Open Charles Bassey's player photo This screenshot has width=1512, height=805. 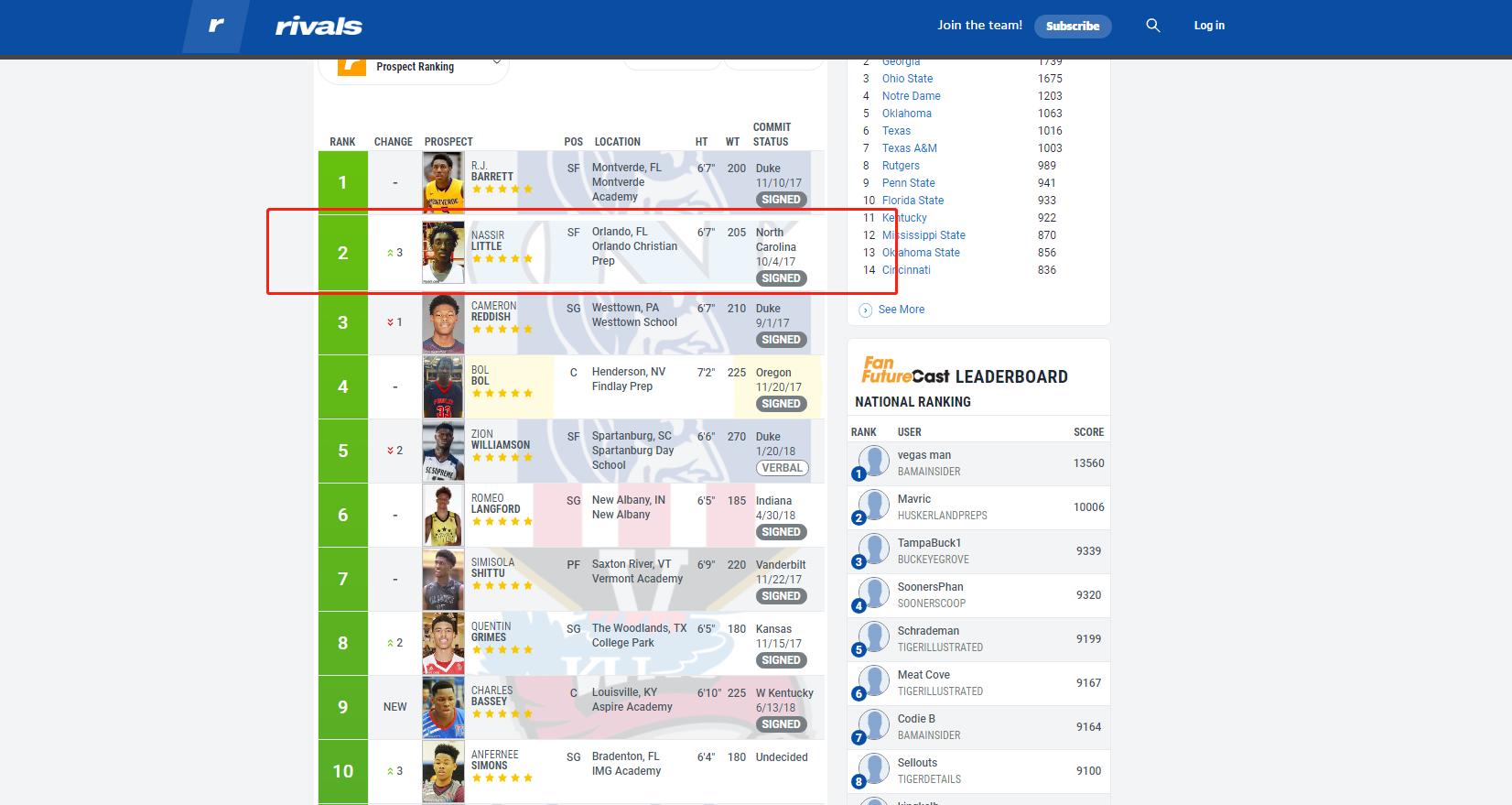tap(443, 707)
